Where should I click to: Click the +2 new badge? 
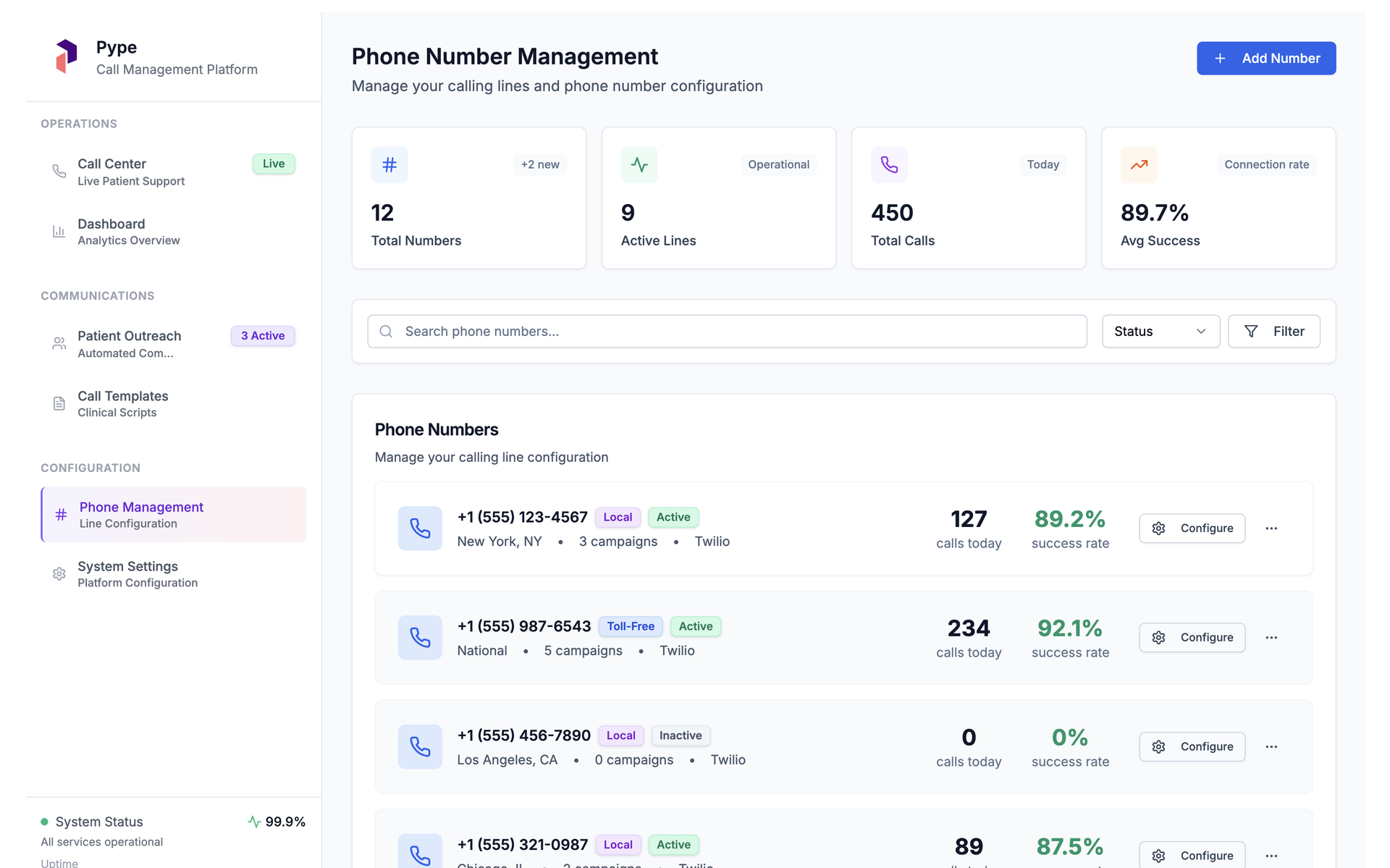pyautogui.click(x=540, y=165)
